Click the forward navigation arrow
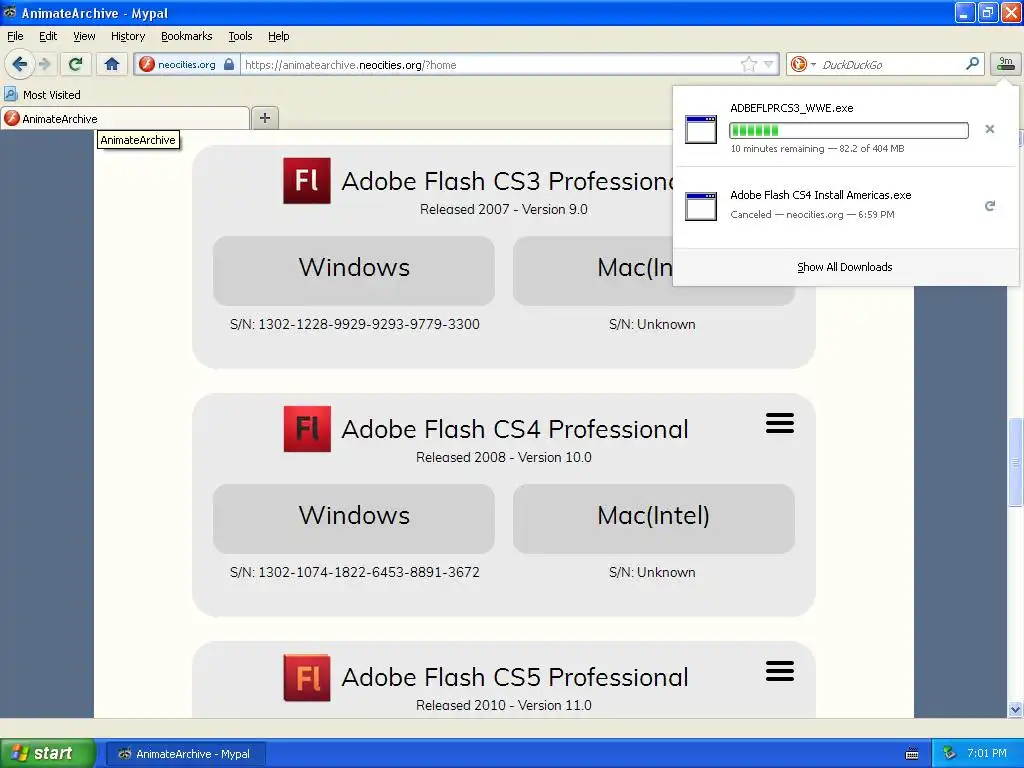The image size is (1024, 768). 44,64
